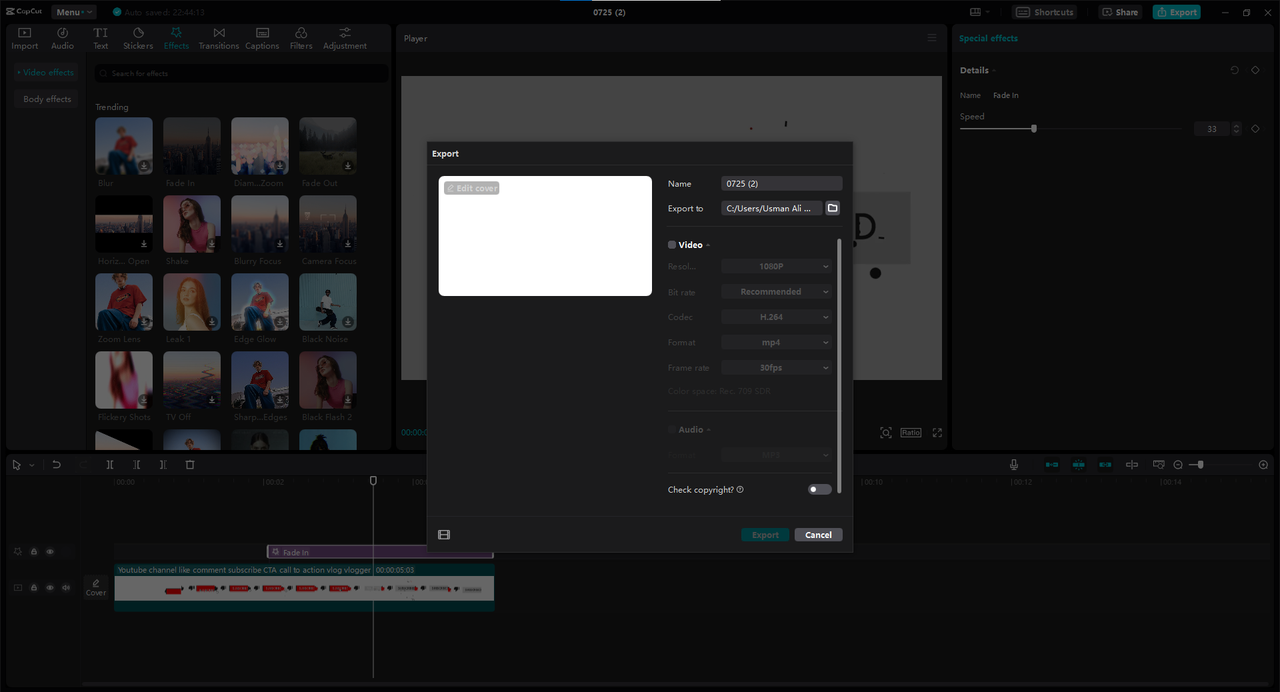Delete the selected clip
1280x692 pixels.
point(190,465)
